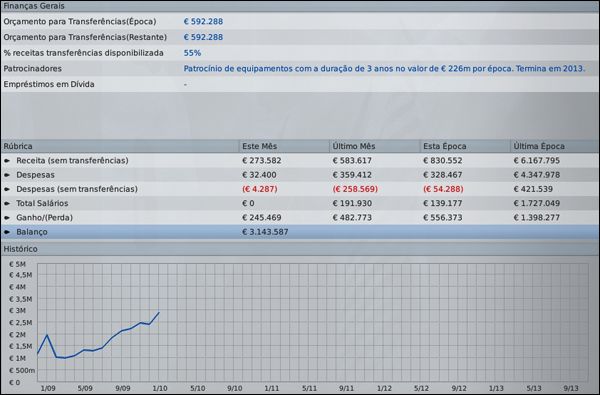Click Total Salários value € 139.177
This screenshot has height=395, width=600.
coord(443,203)
